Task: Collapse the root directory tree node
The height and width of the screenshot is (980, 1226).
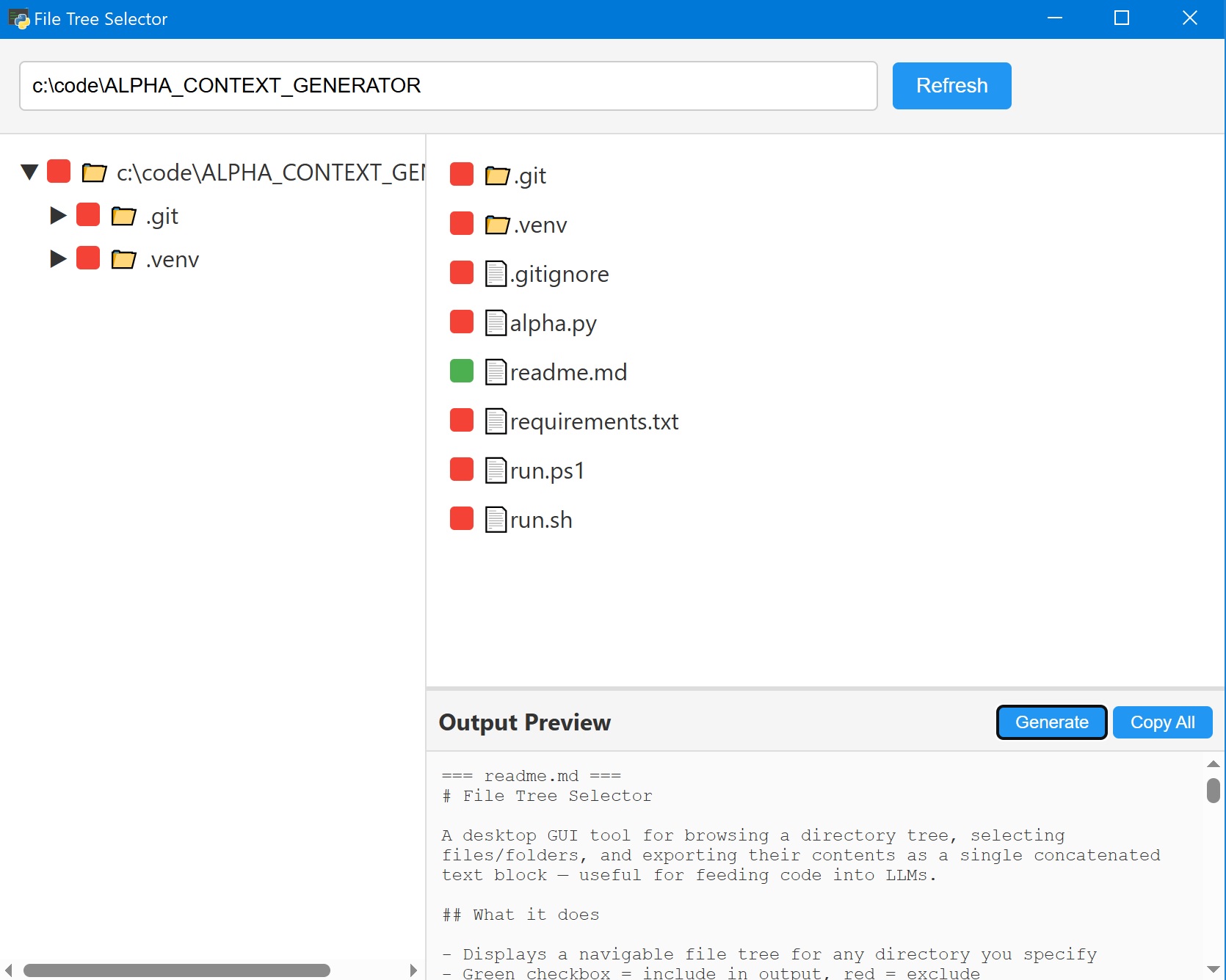Action: point(29,173)
